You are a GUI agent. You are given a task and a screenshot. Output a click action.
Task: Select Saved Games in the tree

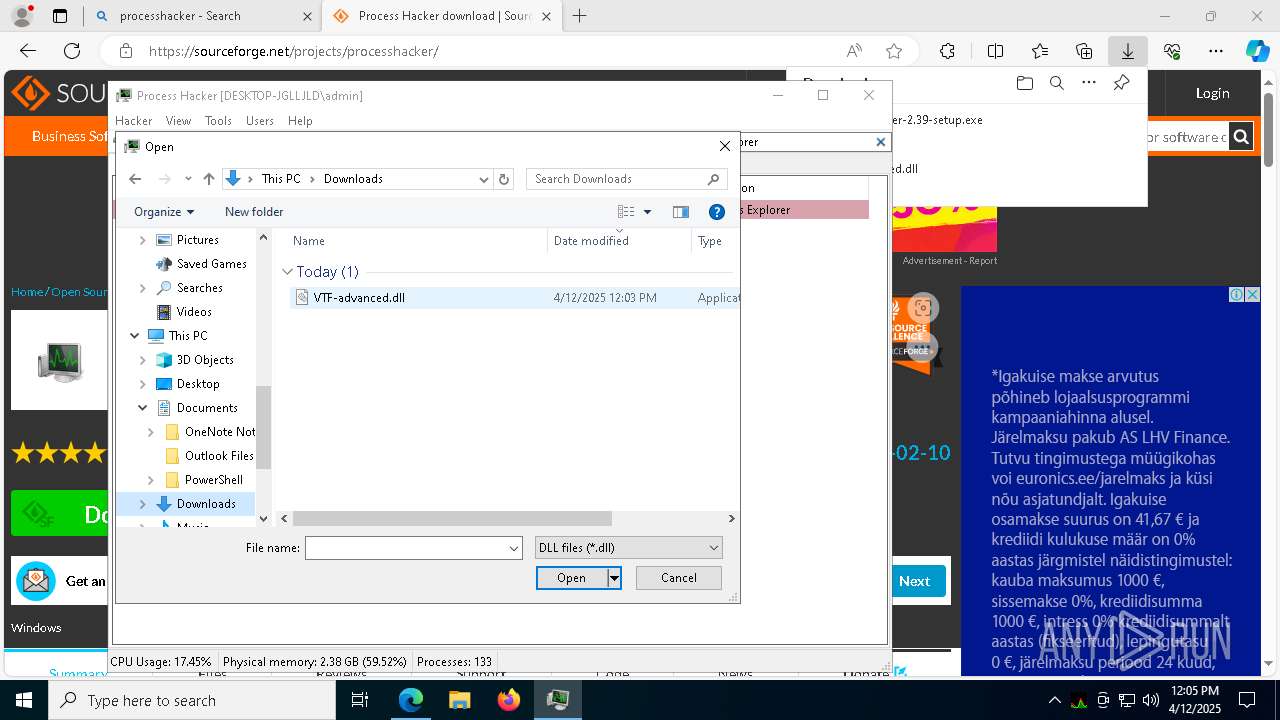point(211,264)
